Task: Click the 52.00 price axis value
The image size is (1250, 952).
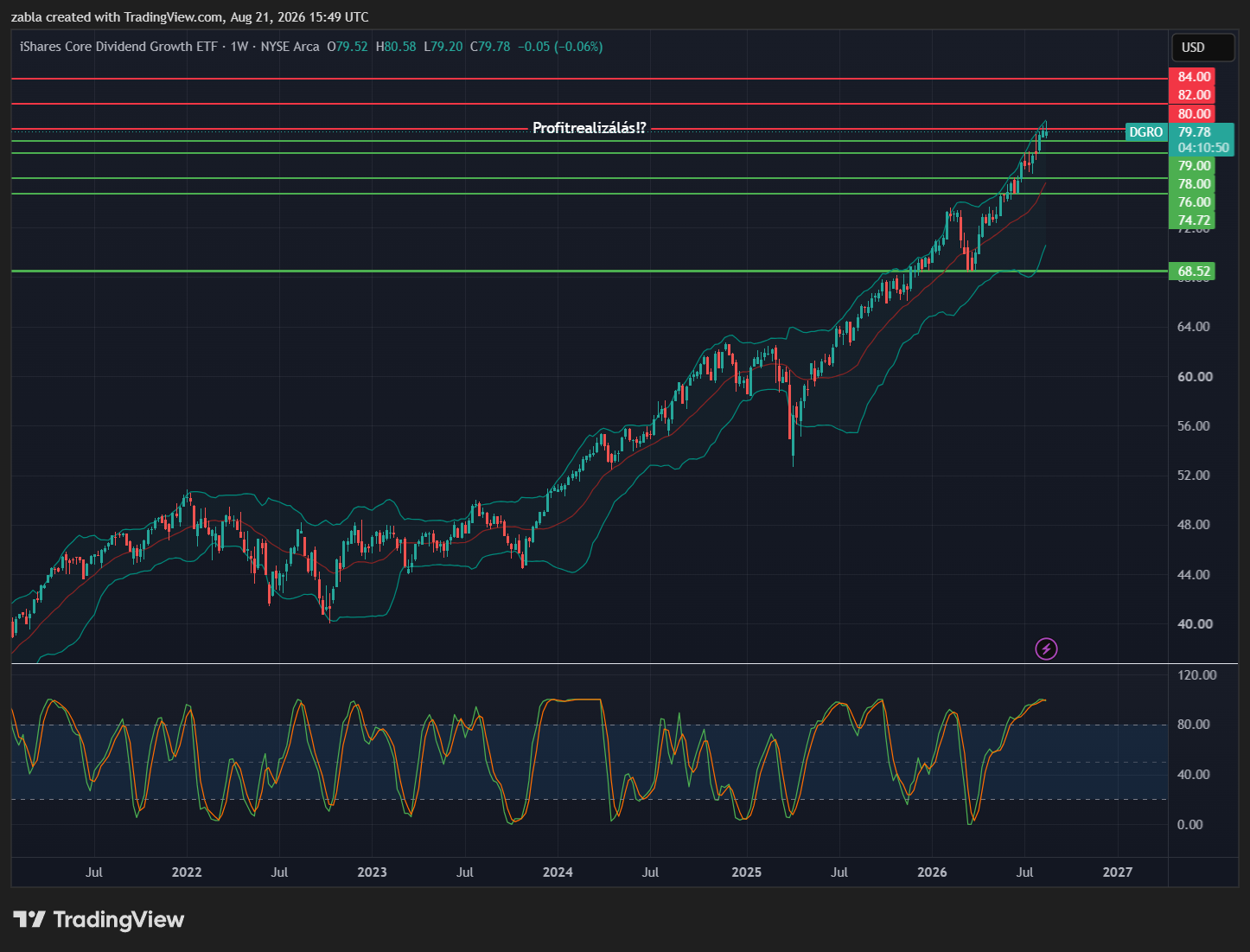Action: click(x=1194, y=476)
